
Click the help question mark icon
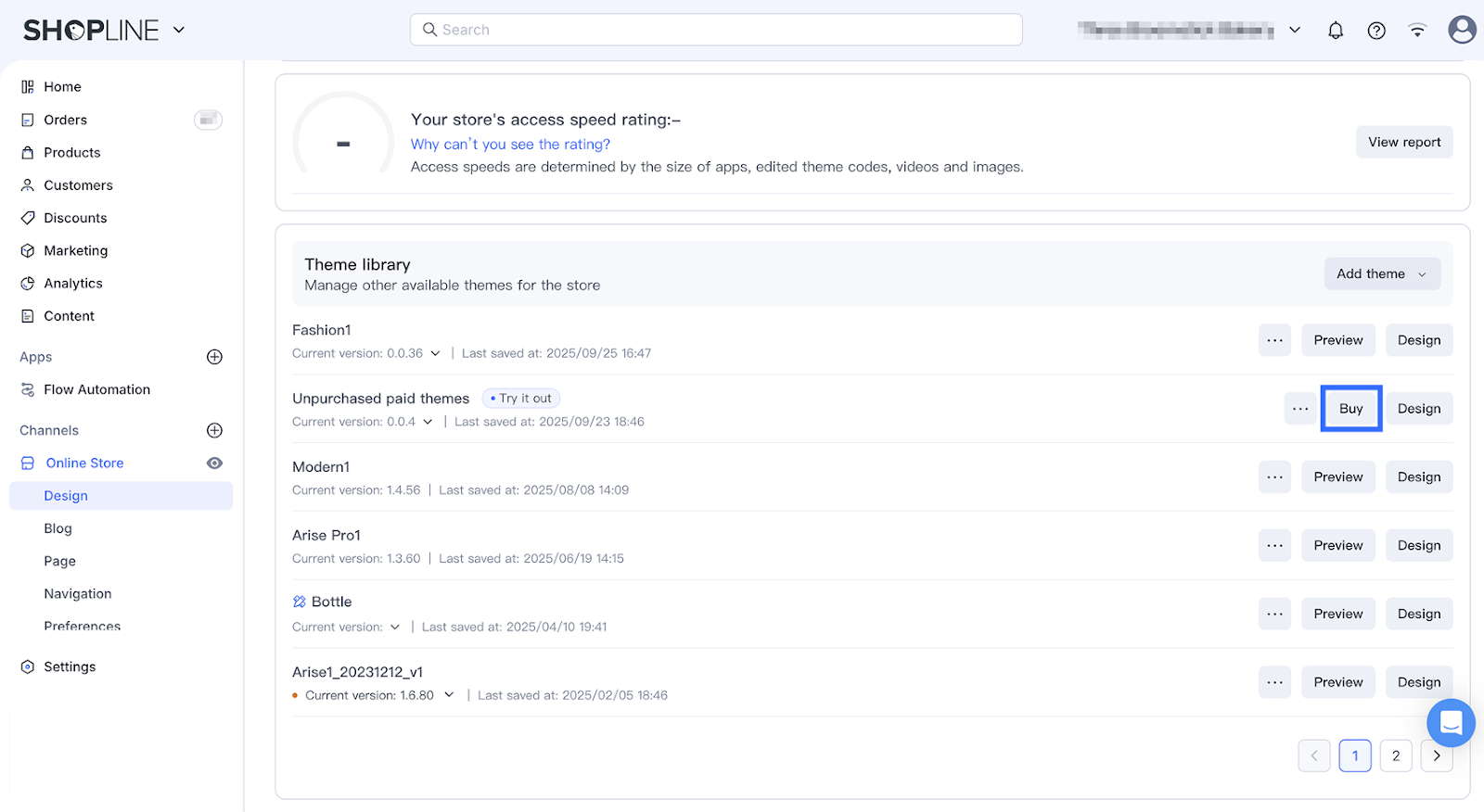pyautogui.click(x=1376, y=31)
